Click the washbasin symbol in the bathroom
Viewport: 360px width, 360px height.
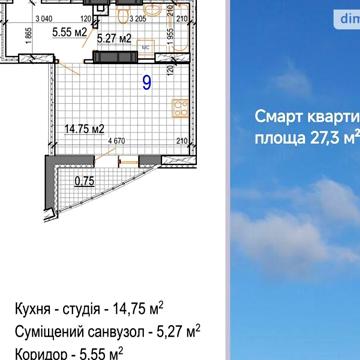(x=153, y=10)
